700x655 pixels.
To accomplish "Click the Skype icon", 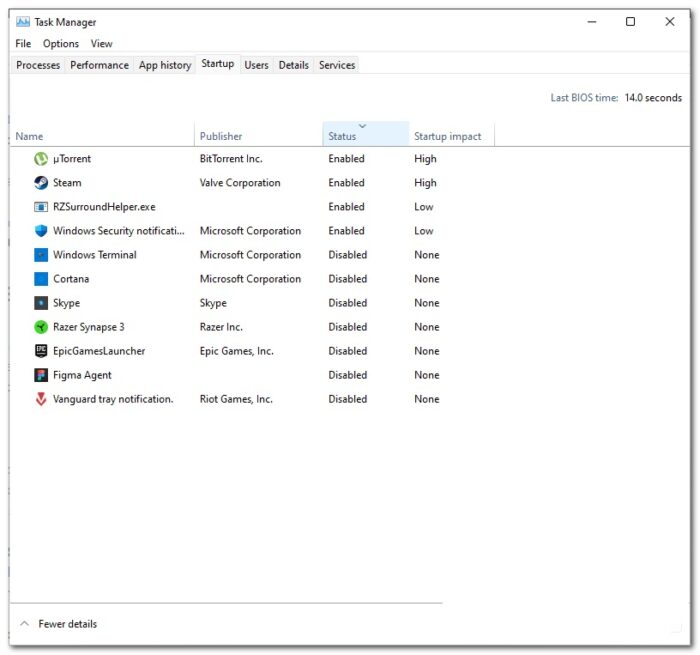I will tap(41, 303).
